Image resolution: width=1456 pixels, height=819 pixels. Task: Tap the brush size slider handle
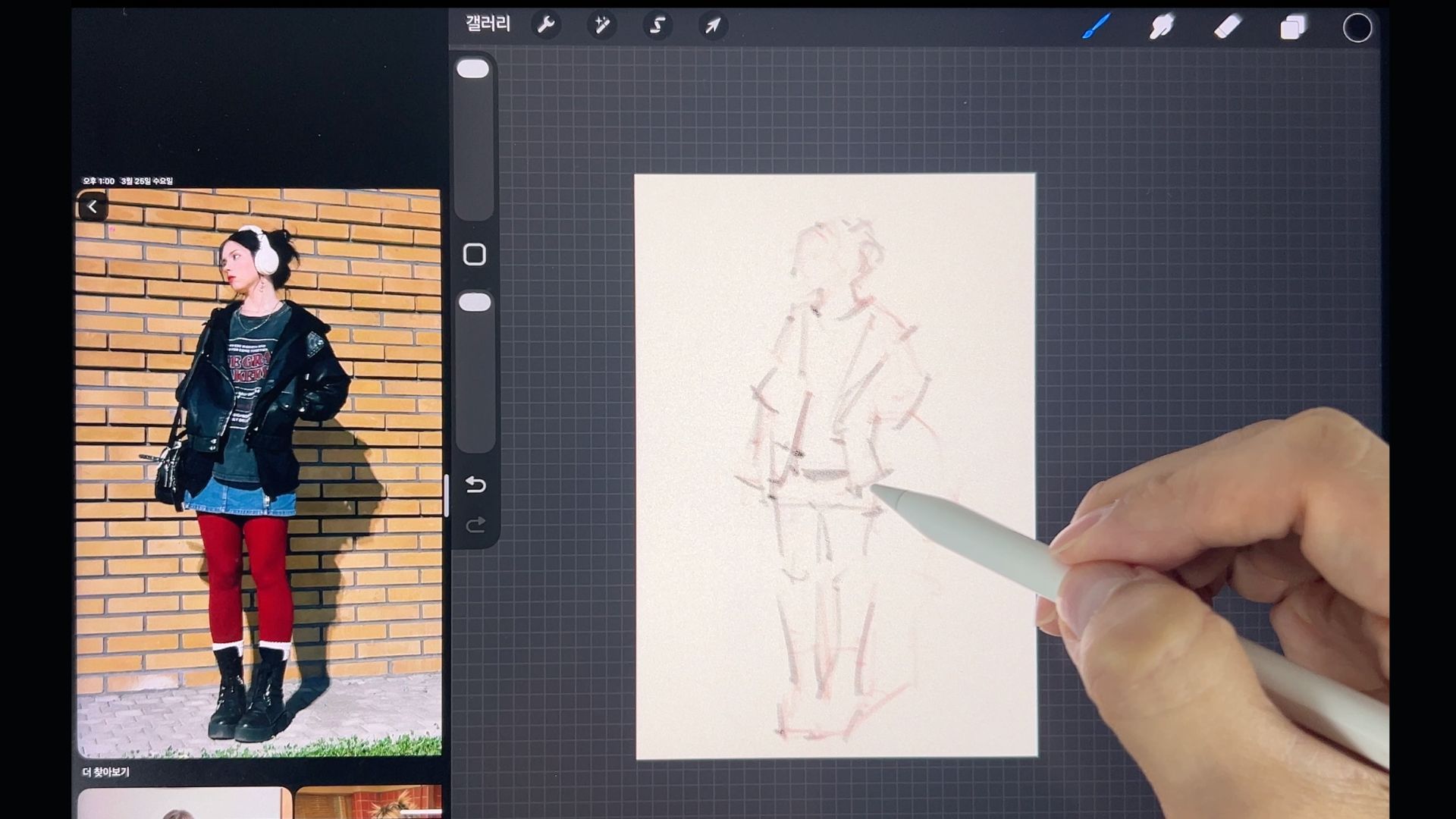click(x=473, y=69)
